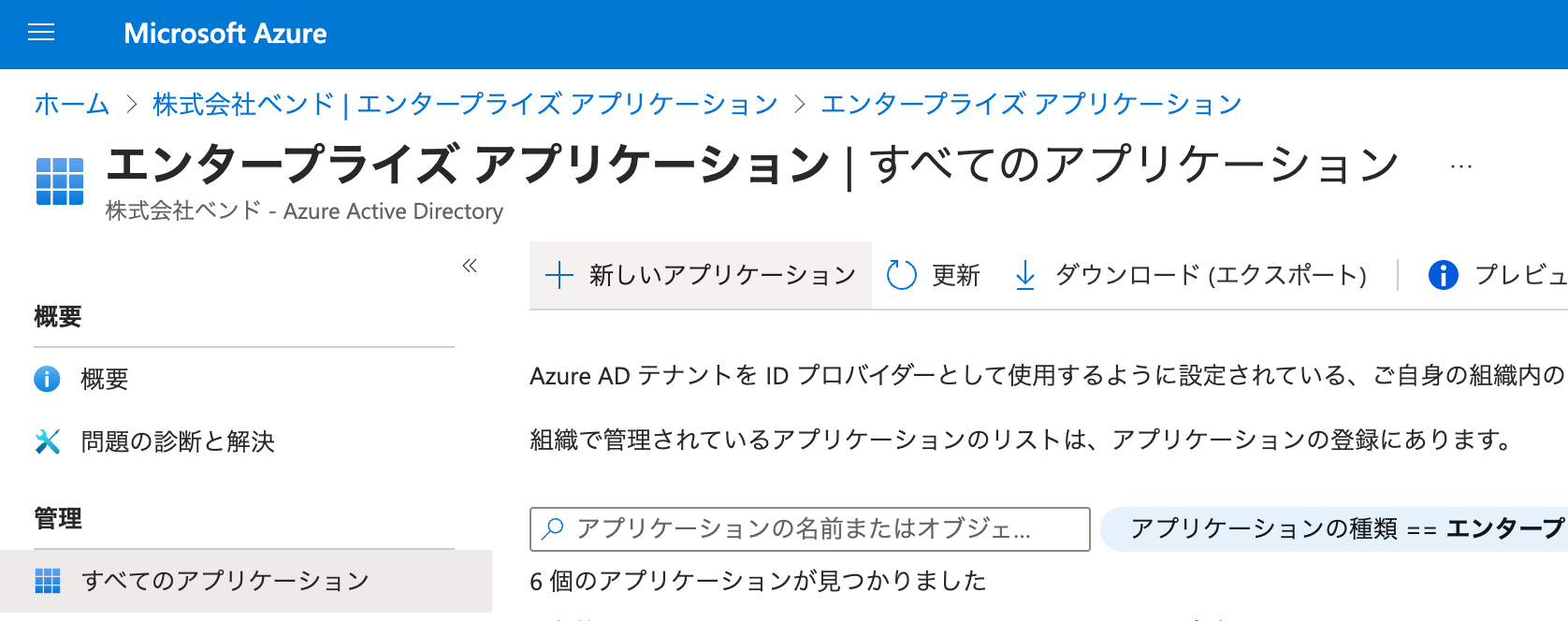Select すべてのアプリケーション in the sidebar
The image size is (1568, 621).
tap(225, 581)
